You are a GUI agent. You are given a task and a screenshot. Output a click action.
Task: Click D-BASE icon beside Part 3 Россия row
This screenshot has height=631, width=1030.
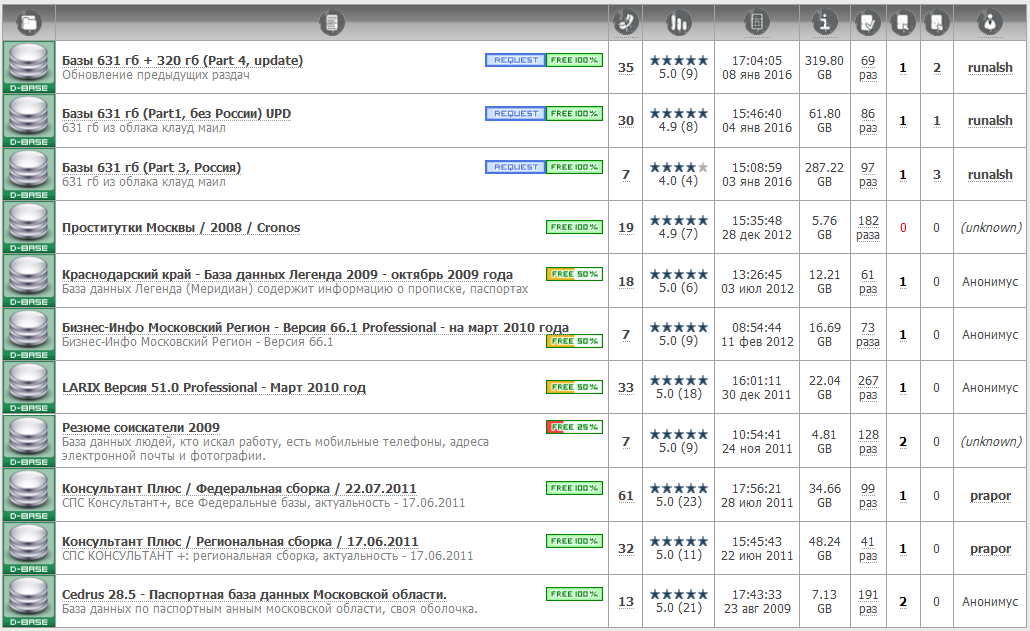(29, 174)
